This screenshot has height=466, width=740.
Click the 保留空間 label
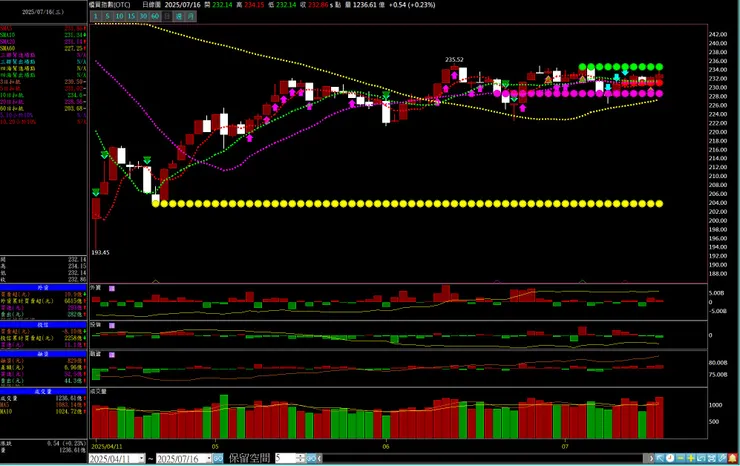click(250, 458)
